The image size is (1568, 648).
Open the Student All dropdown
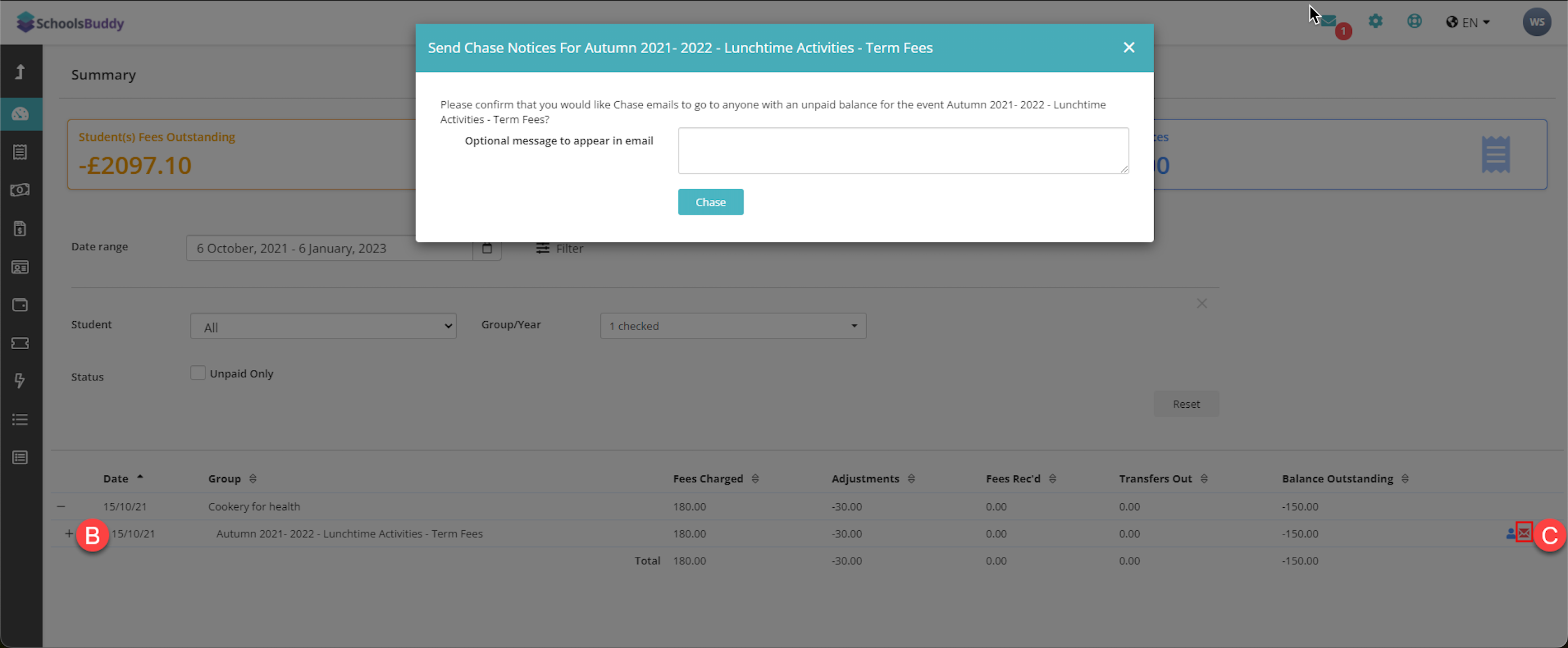tap(323, 326)
